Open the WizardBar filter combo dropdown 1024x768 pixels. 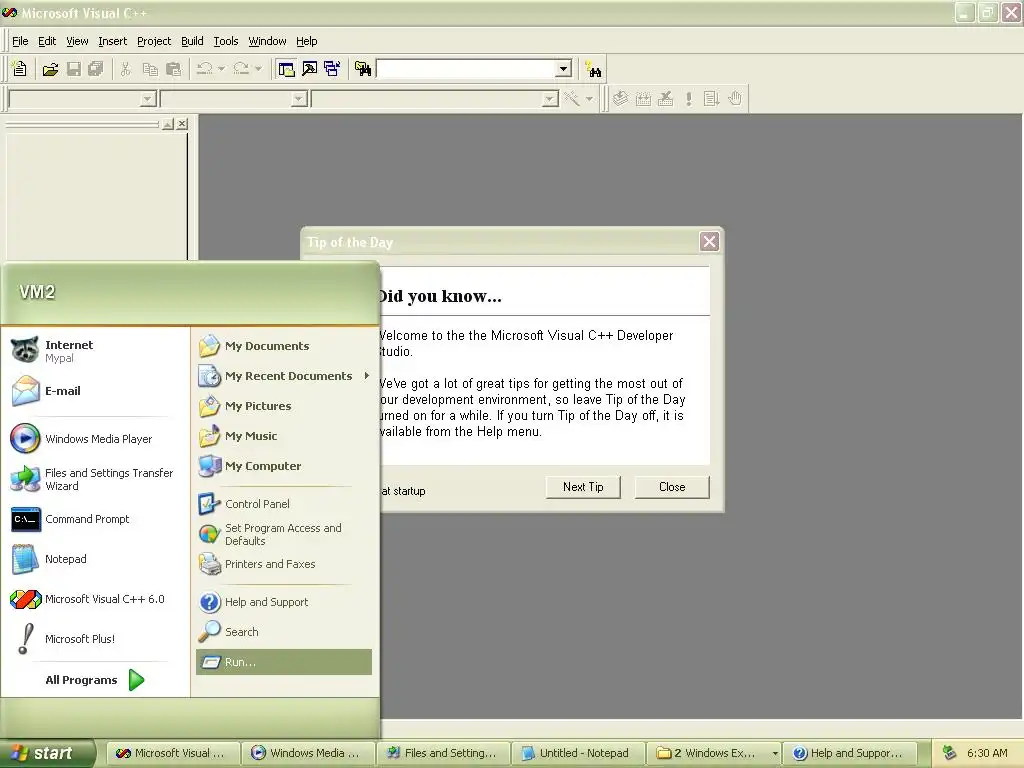tap(299, 99)
